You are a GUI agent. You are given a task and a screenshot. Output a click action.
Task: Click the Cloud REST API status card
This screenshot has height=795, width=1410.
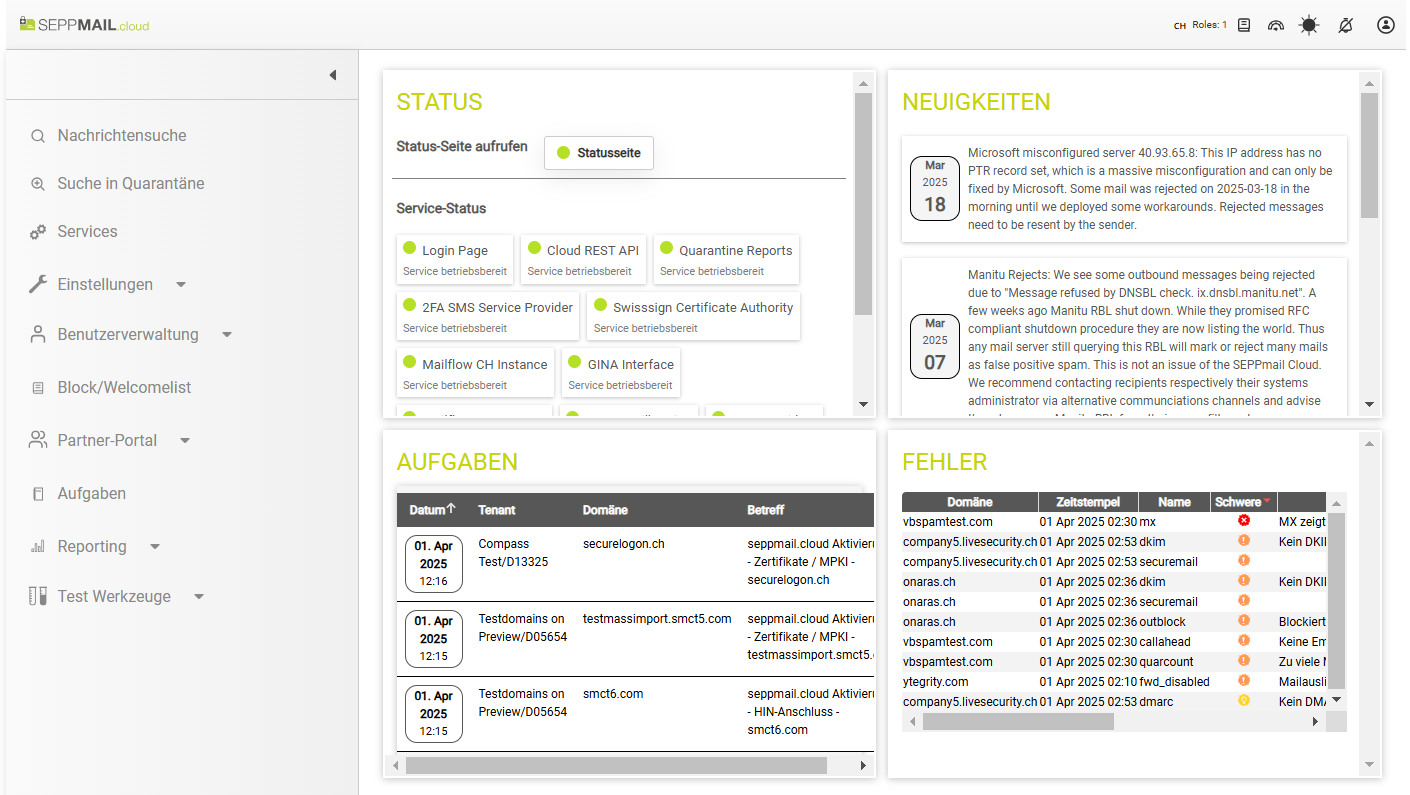tap(583, 259)
